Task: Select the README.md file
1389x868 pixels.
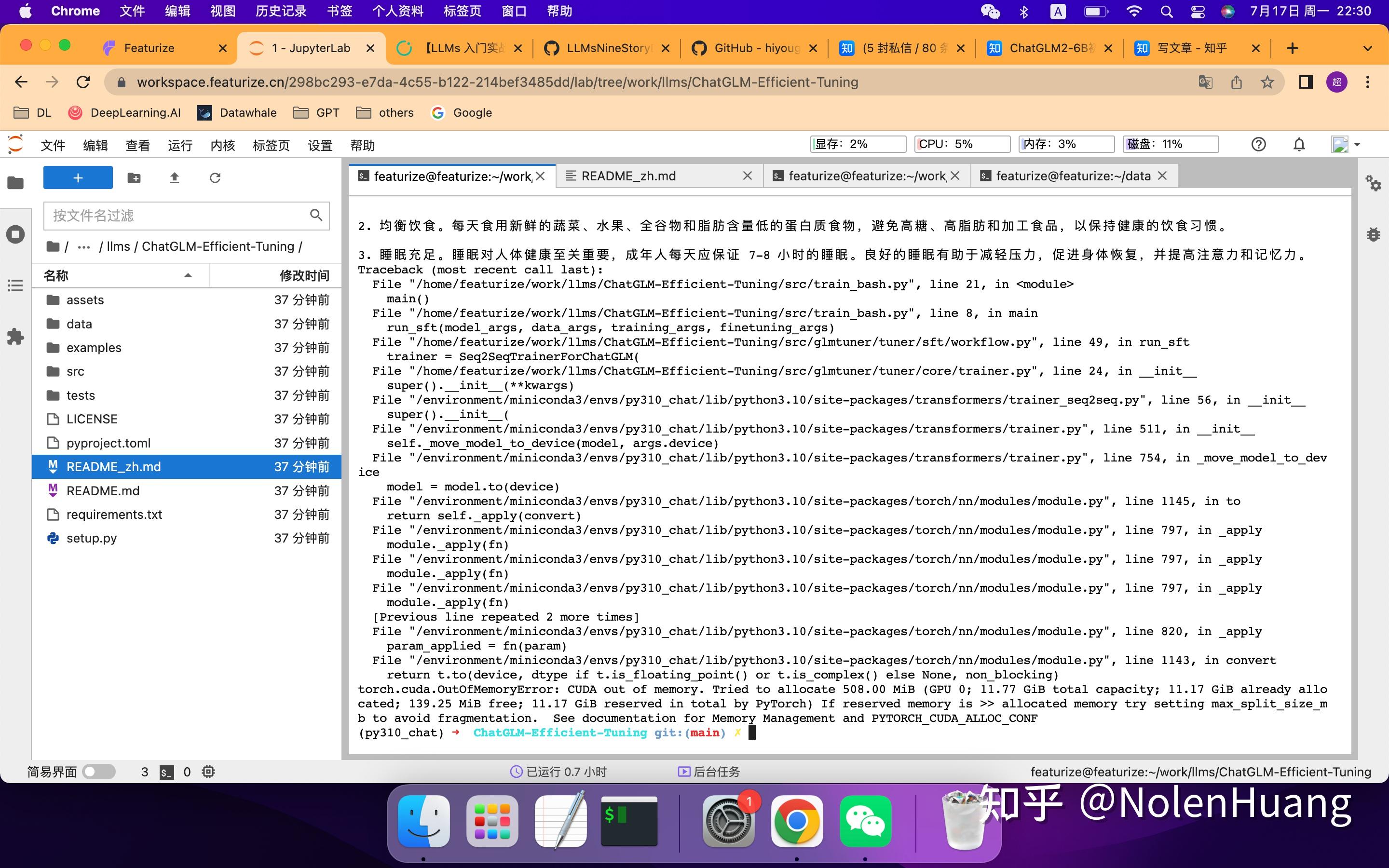Action: click(x=187, y=491)
